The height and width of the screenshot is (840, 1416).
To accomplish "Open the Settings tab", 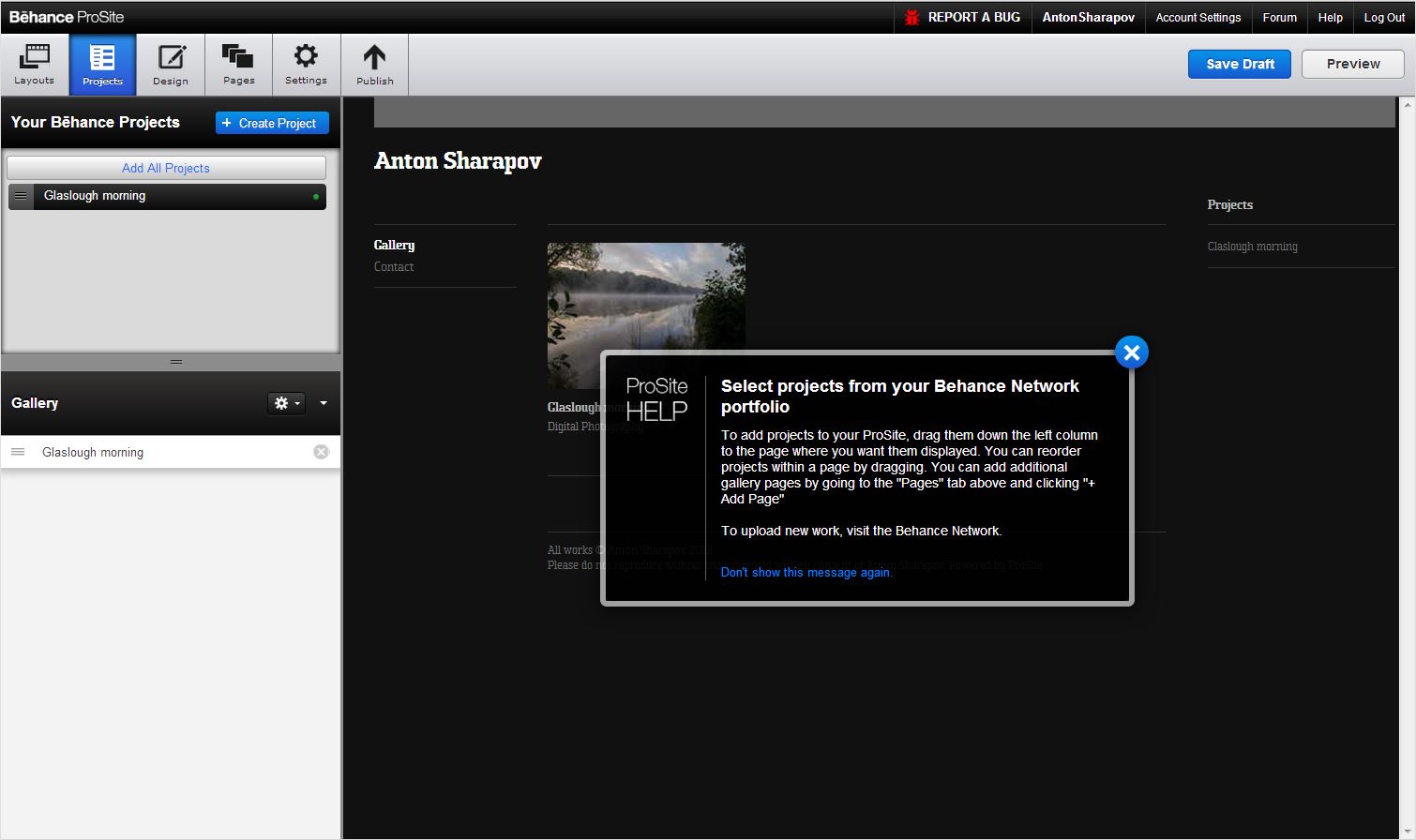I will [307, 65].
